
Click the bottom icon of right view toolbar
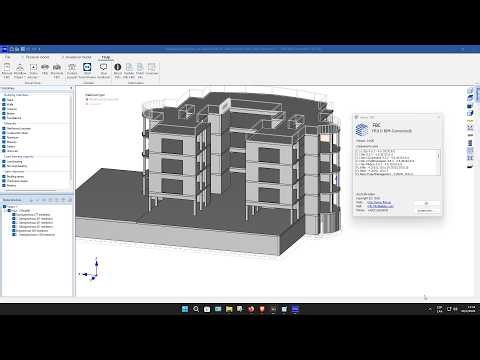pyautogui.click(x=470, y=166)
